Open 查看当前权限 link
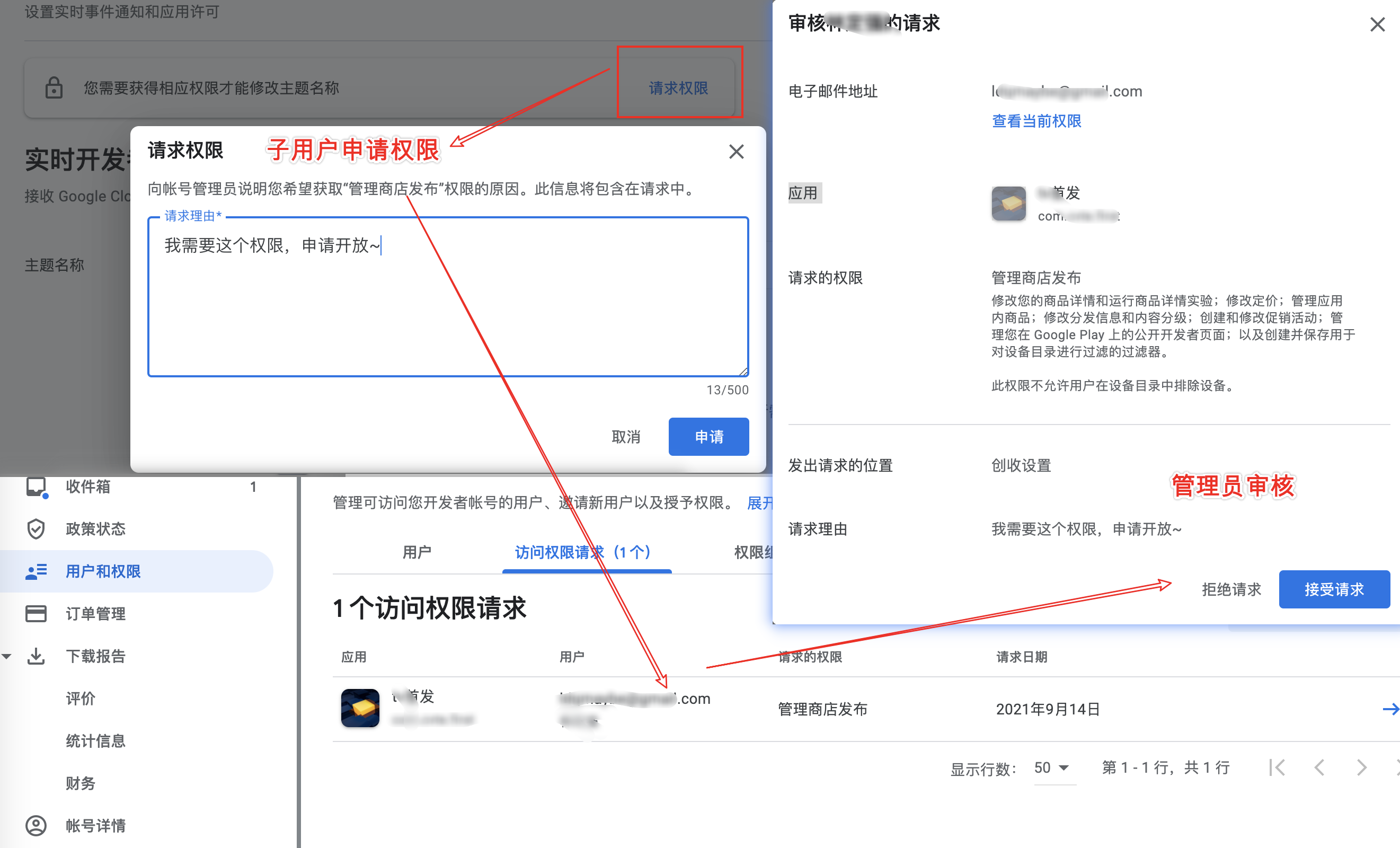Screen dimensions: 1400x848 (x=1036, y=120)
